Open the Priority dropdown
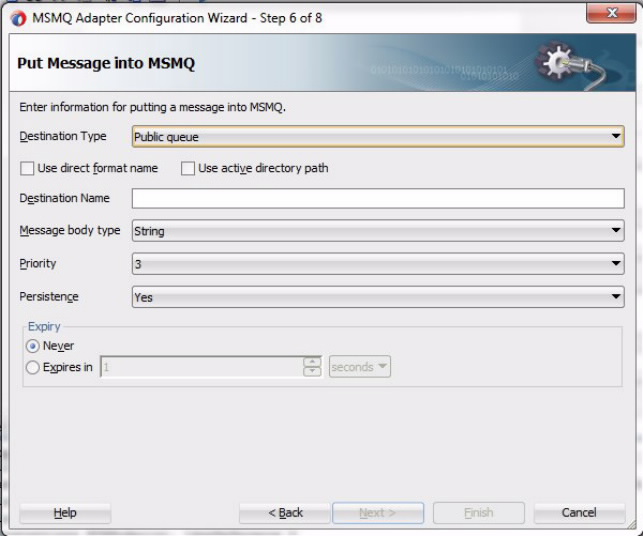The height and width of the screenshot is (536, 643). [x=378, y=264]
